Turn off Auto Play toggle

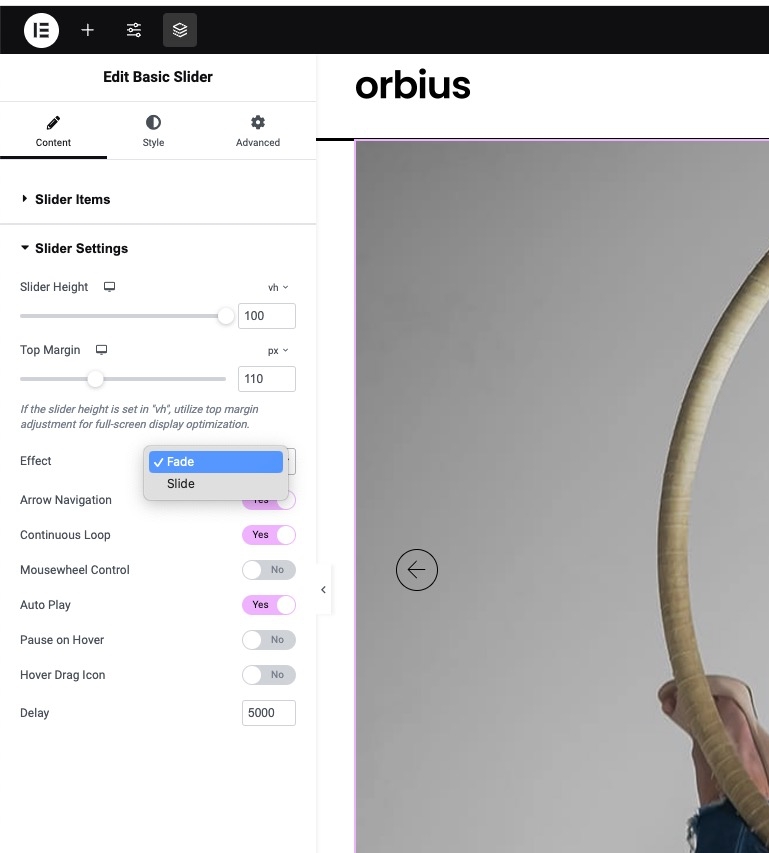click(269, 604)
